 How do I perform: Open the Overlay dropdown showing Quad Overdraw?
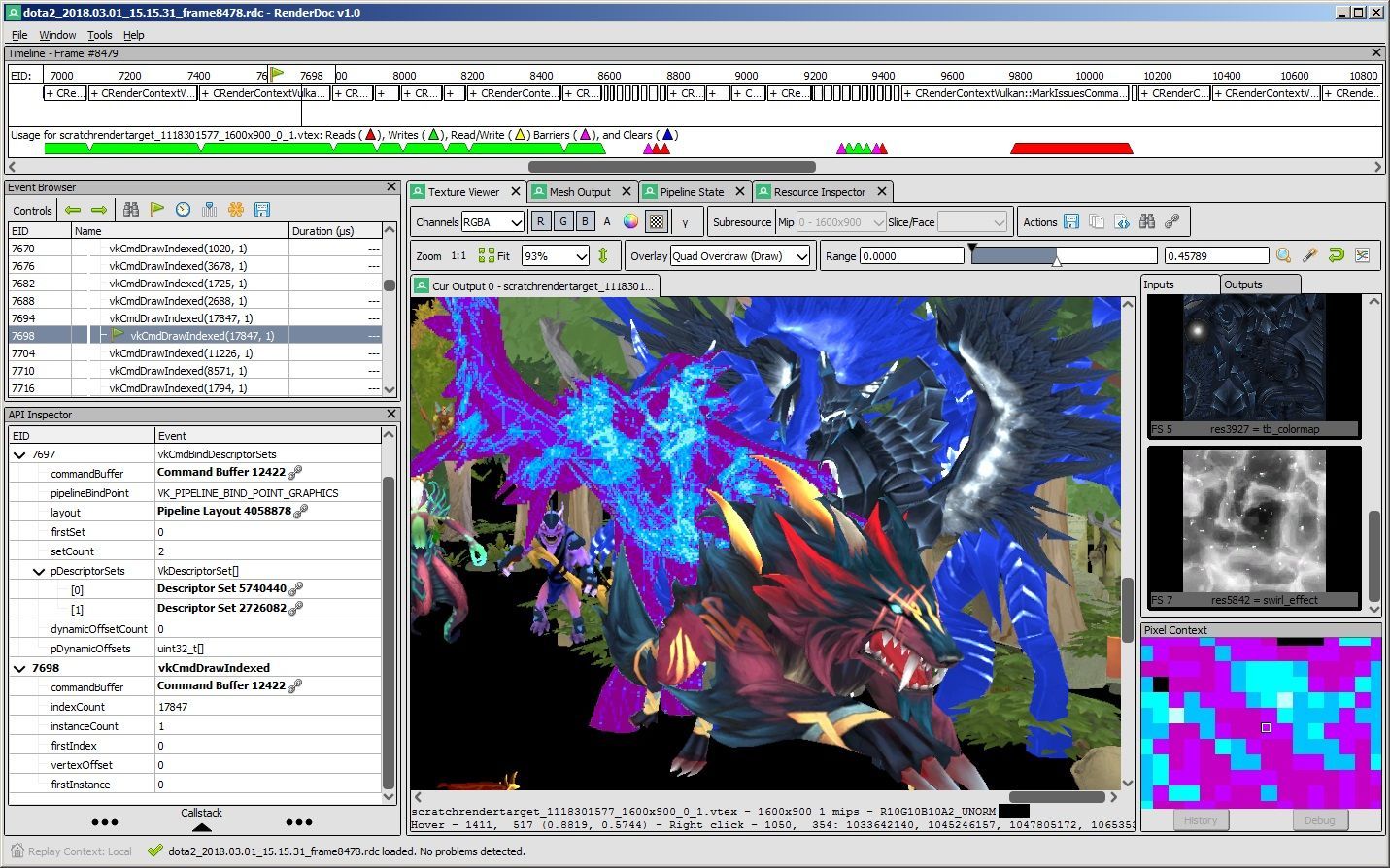click(739, 256)
